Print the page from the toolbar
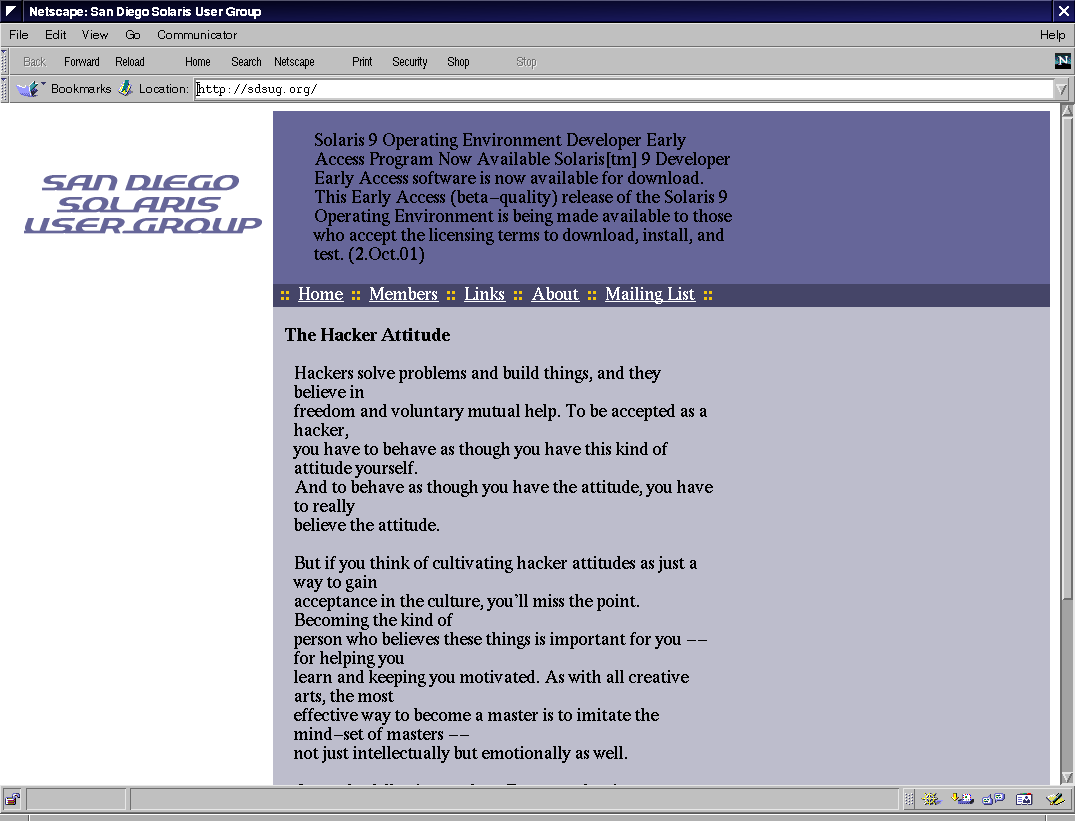The height and width of the screenshot is (821, 1075). 362,62
